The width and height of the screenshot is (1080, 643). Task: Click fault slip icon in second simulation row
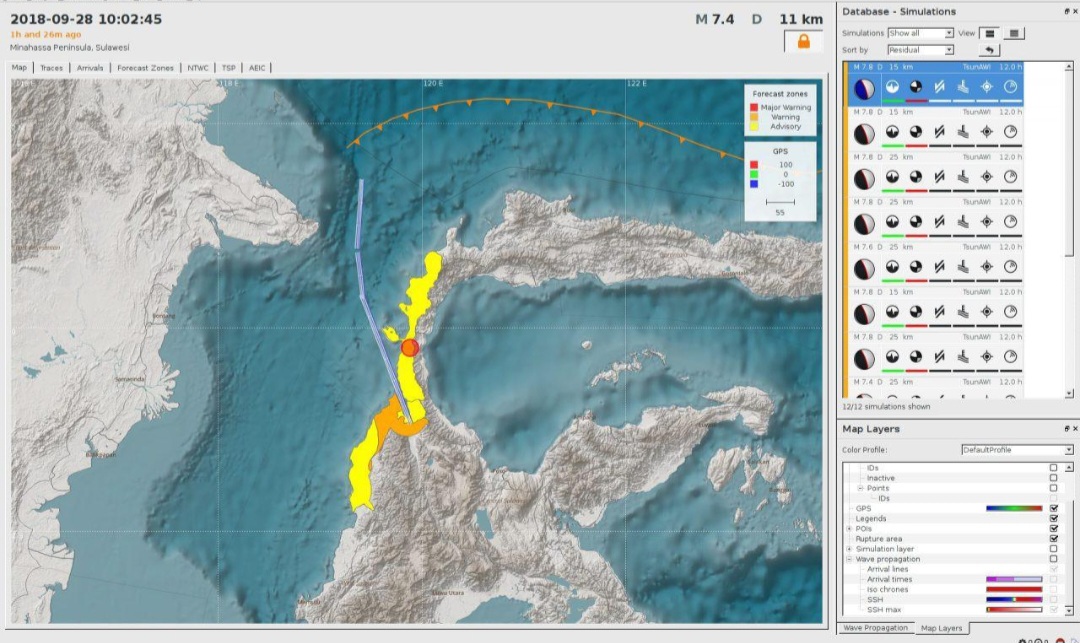click(x=939, y=131)
